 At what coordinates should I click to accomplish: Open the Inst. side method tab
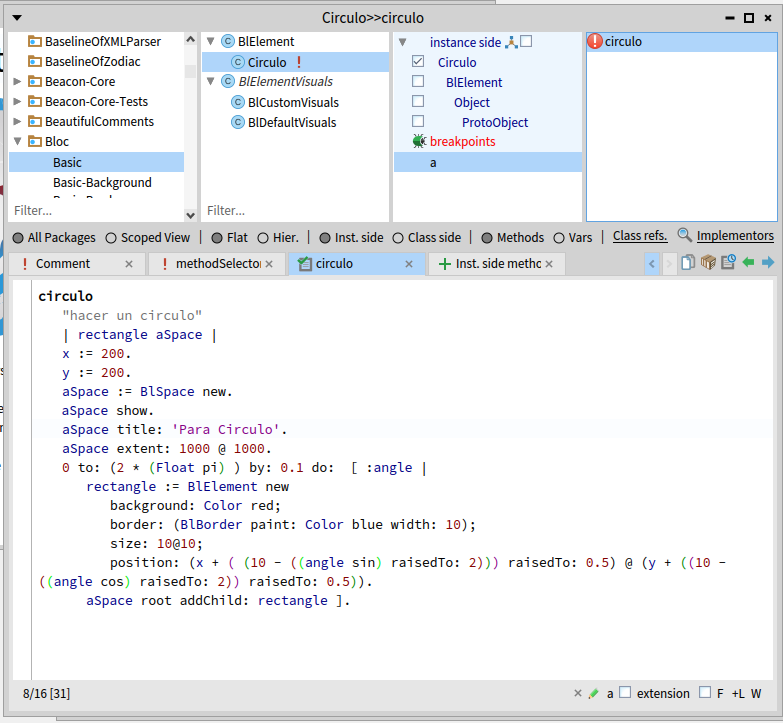pyautogui.click(x=497, y=264)
